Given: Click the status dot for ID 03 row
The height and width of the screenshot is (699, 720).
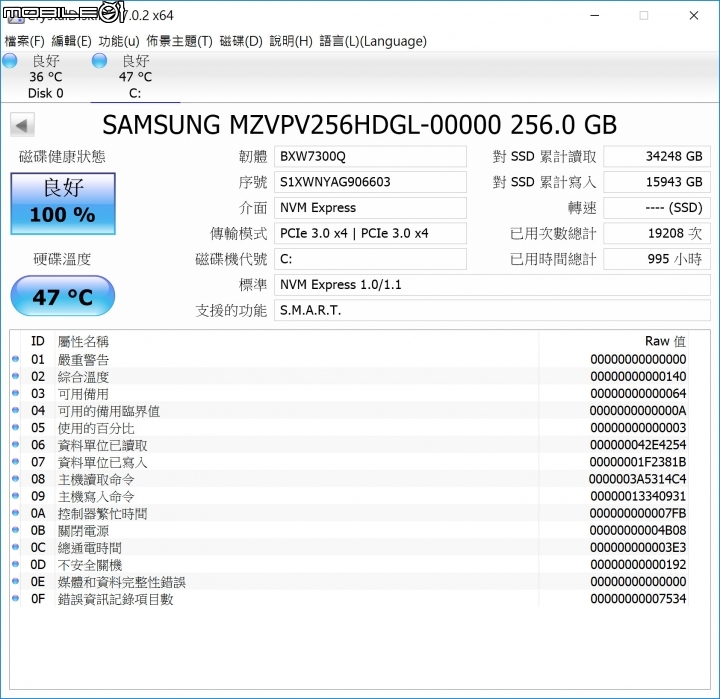Looking at the screenshot, I should [15, 393].
